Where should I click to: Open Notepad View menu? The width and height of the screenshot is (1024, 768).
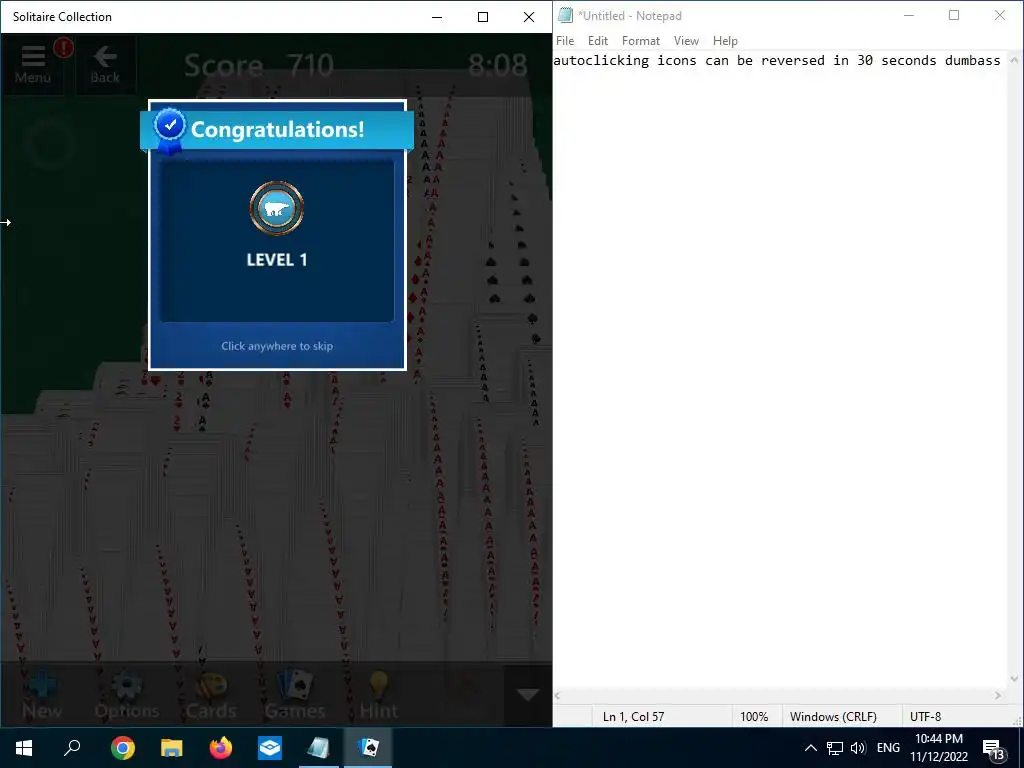coord(686,40)
